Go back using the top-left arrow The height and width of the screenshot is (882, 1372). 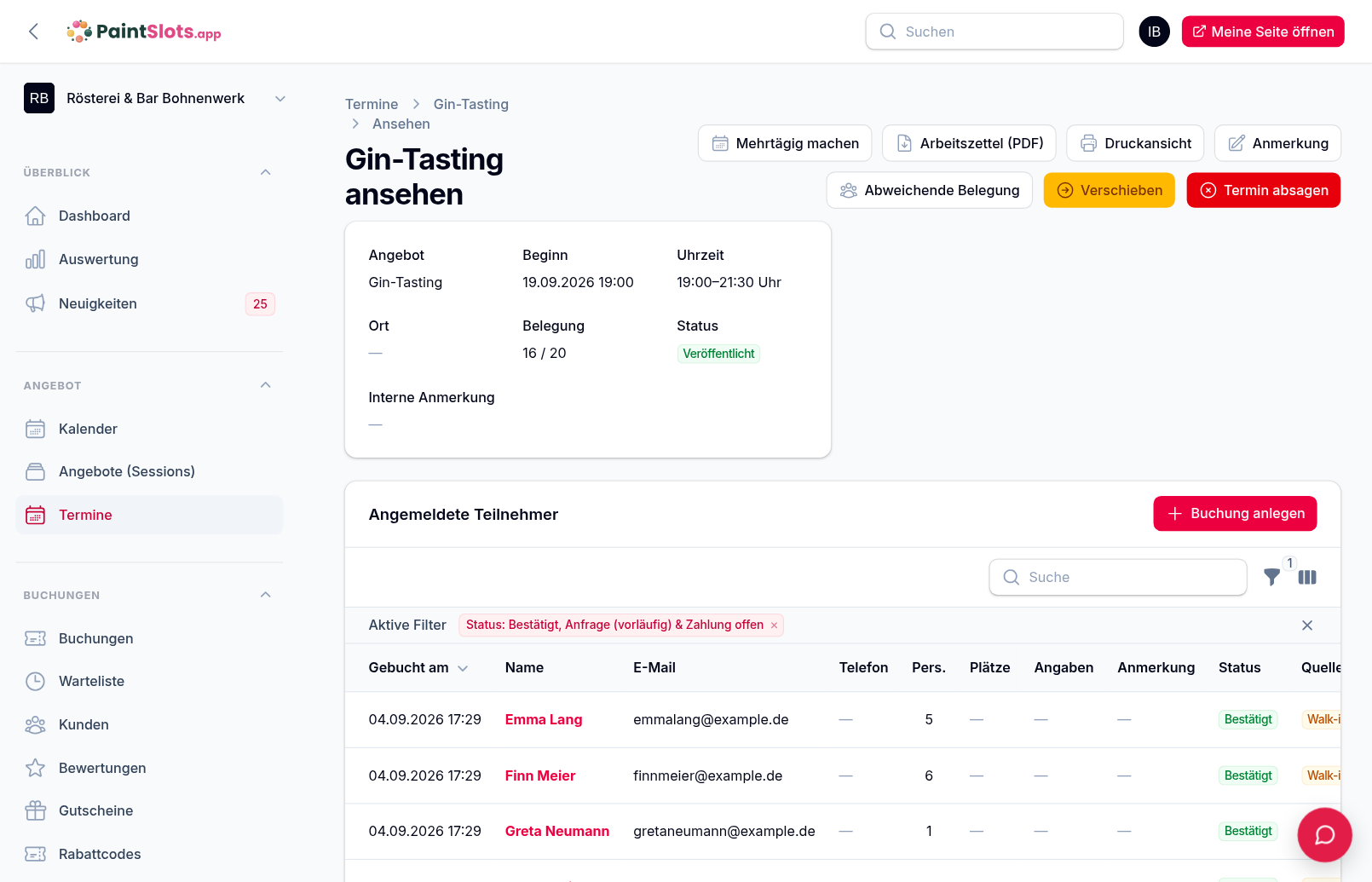34,32
